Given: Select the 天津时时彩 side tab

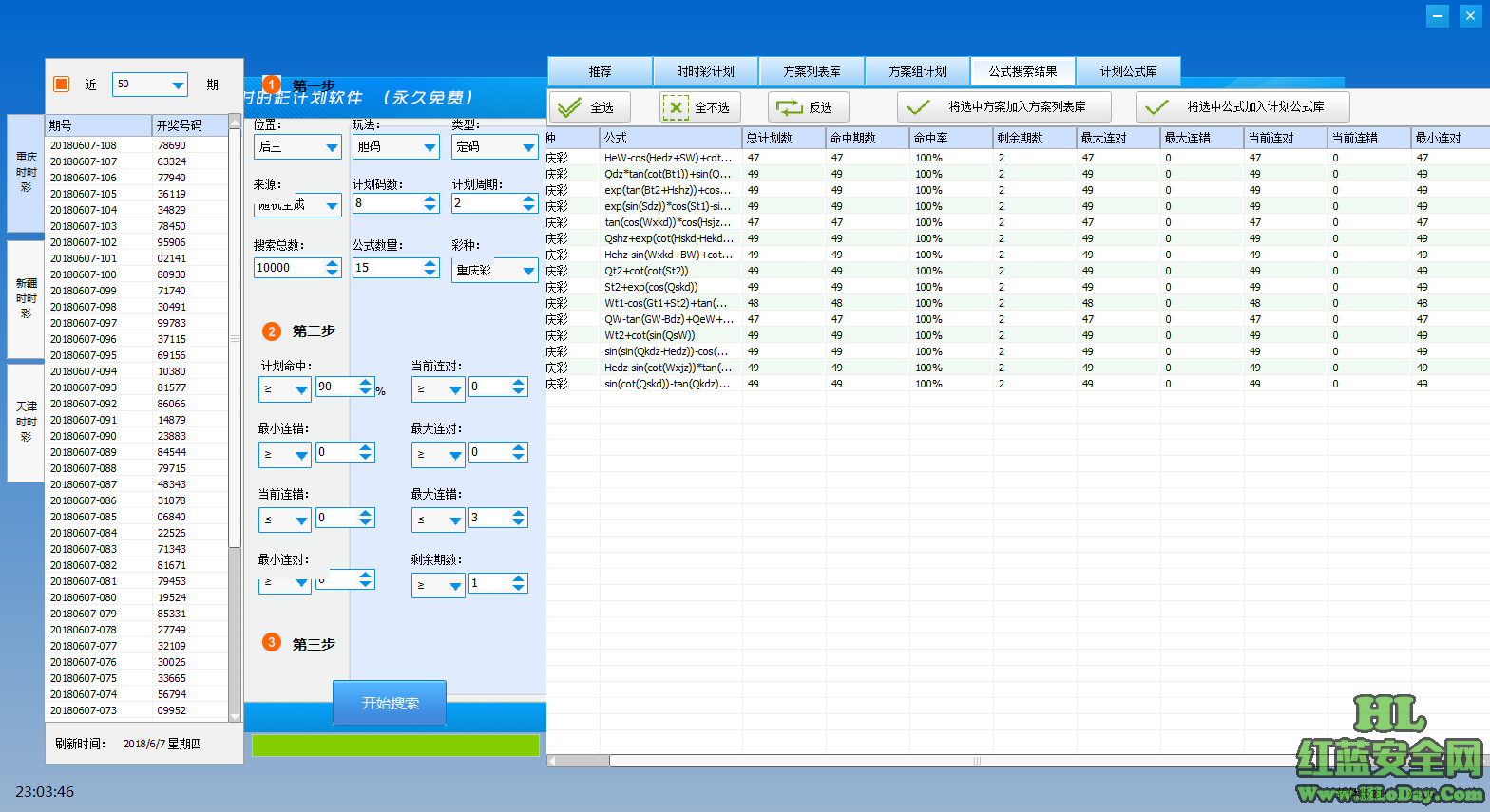Looking at the screenshot, I should click(26, 422).
